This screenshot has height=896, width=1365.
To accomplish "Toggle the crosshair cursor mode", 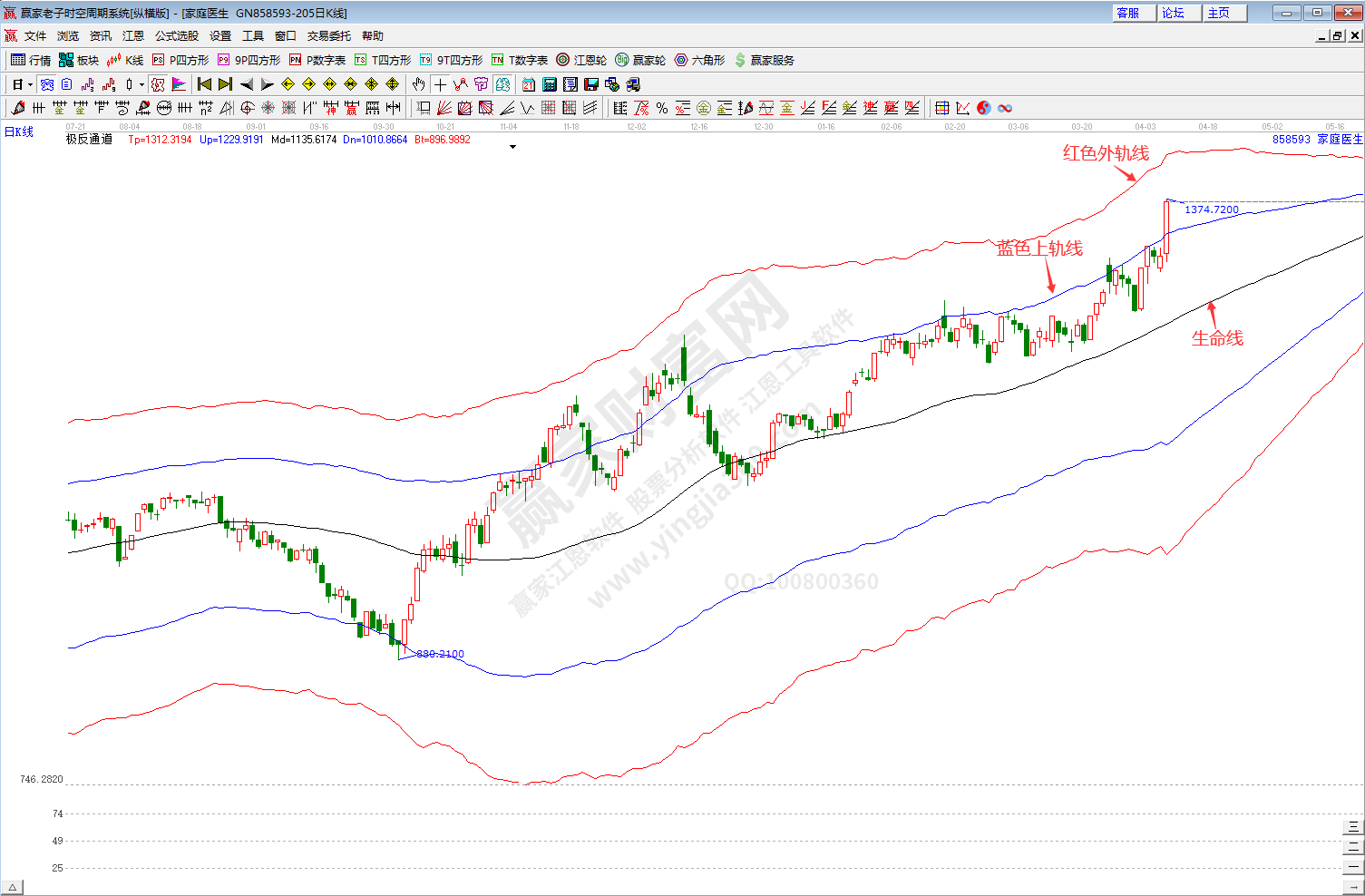I will (440, 84).
